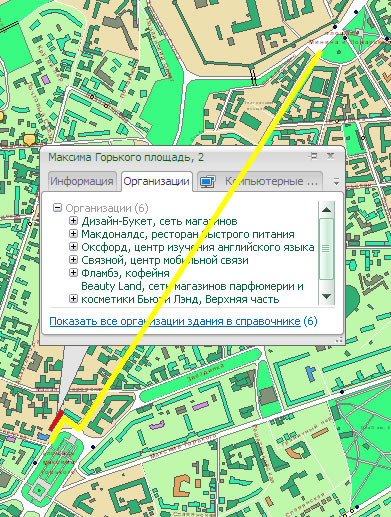Open the Компьютерные tab

click(x=260, y=181)
